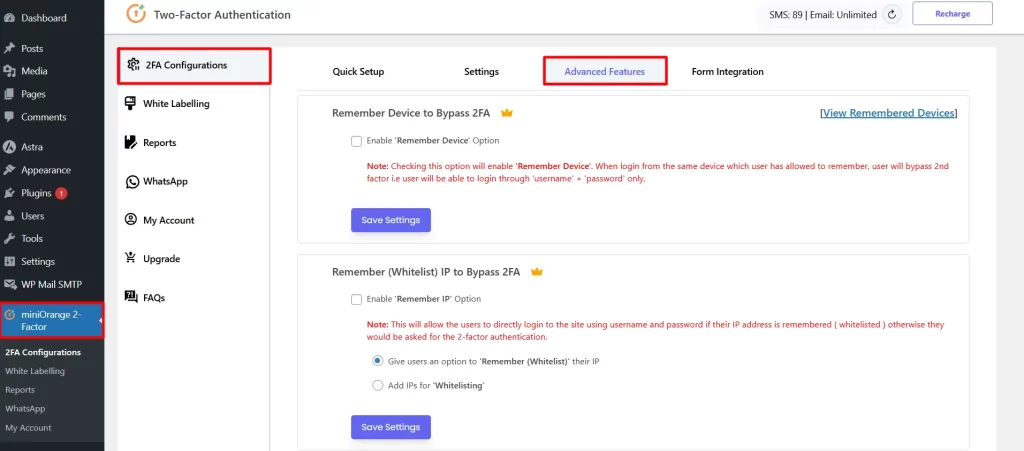The width and height of the screenshot is (1024, 451).
Task: Click the Upgrade cart icon
Action: 132,258
